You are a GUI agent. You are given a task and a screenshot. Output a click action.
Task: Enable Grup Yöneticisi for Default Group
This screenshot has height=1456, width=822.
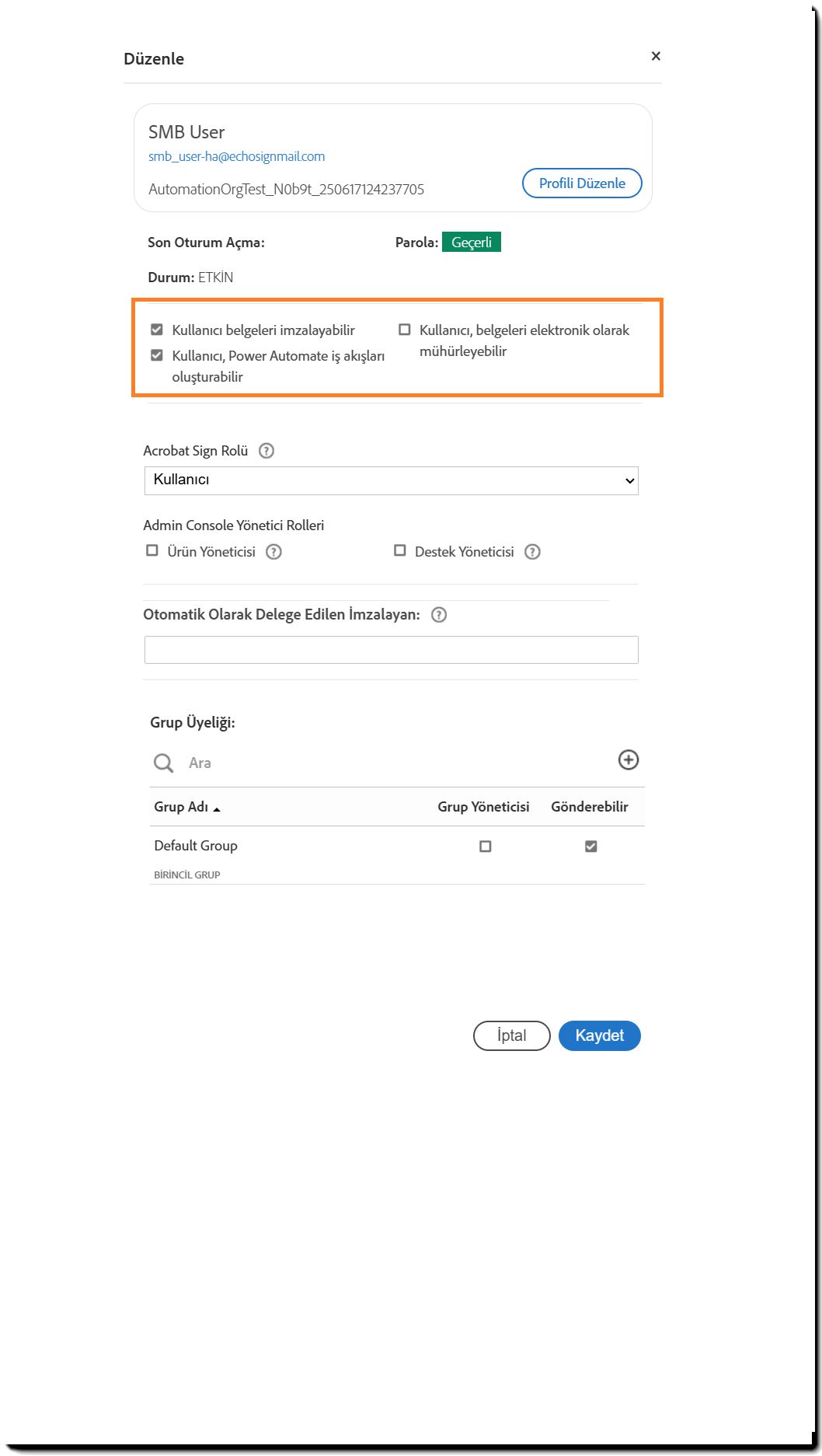pyautogui.click(x=486, y=847)
